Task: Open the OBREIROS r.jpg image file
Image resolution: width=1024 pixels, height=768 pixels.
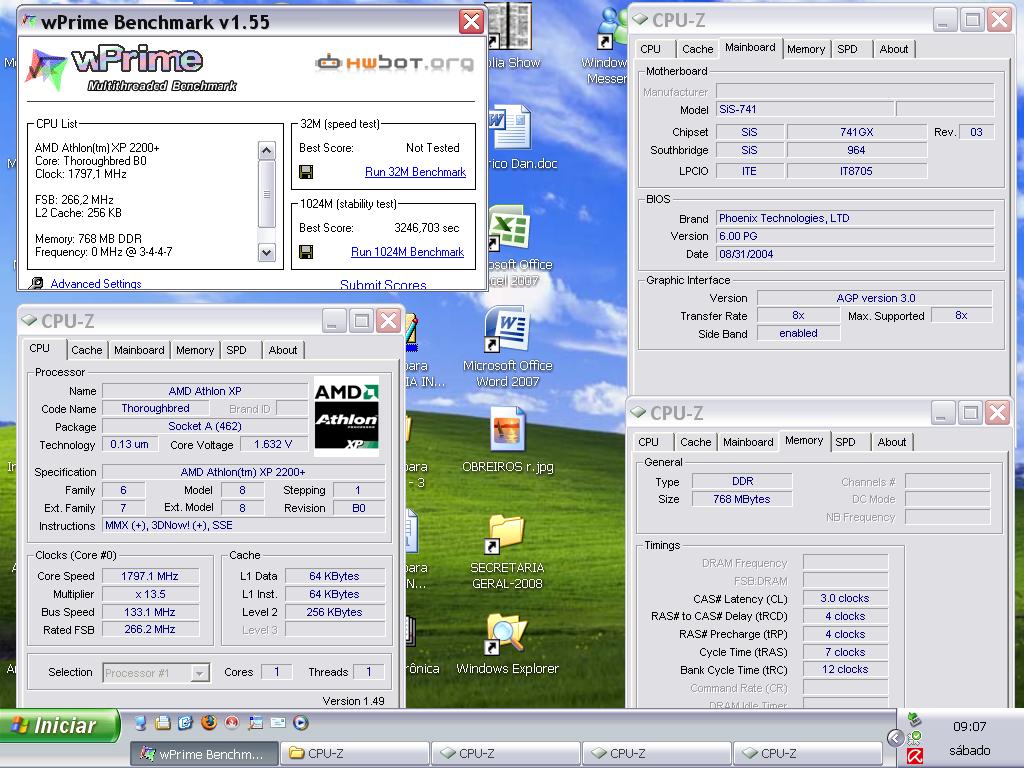Action: click(507, 440)
